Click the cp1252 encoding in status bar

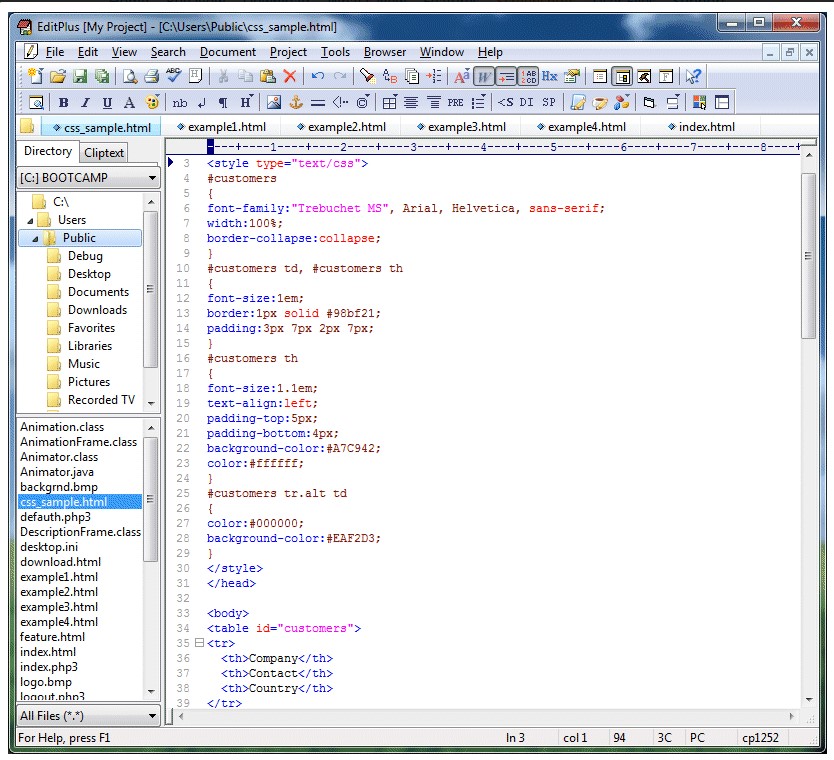pyautogui.click(x=760, y=738)
